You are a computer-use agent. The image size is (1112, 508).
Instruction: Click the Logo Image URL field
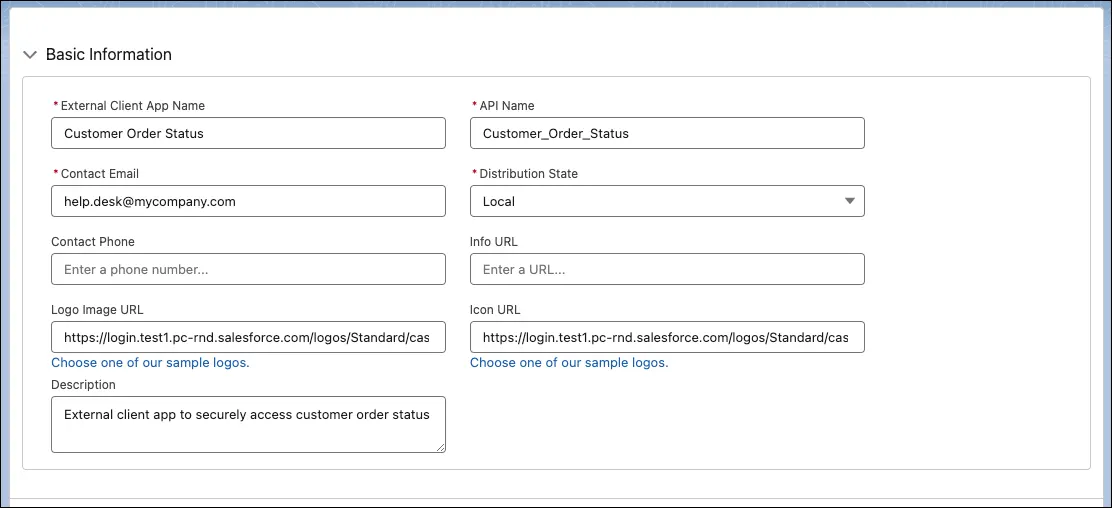tap(248, 338)
